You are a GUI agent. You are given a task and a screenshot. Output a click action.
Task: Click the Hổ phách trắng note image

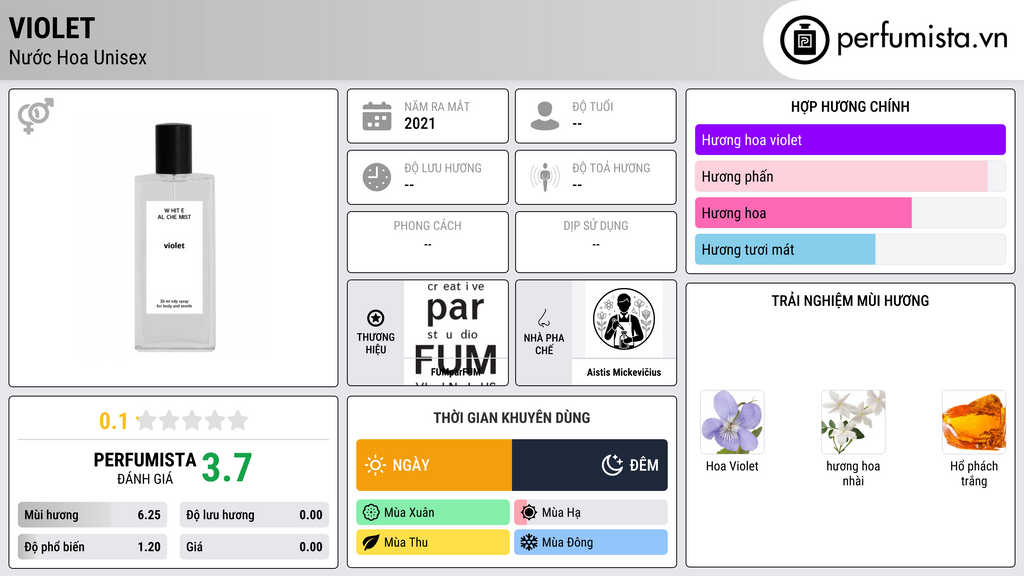(974, 422)
